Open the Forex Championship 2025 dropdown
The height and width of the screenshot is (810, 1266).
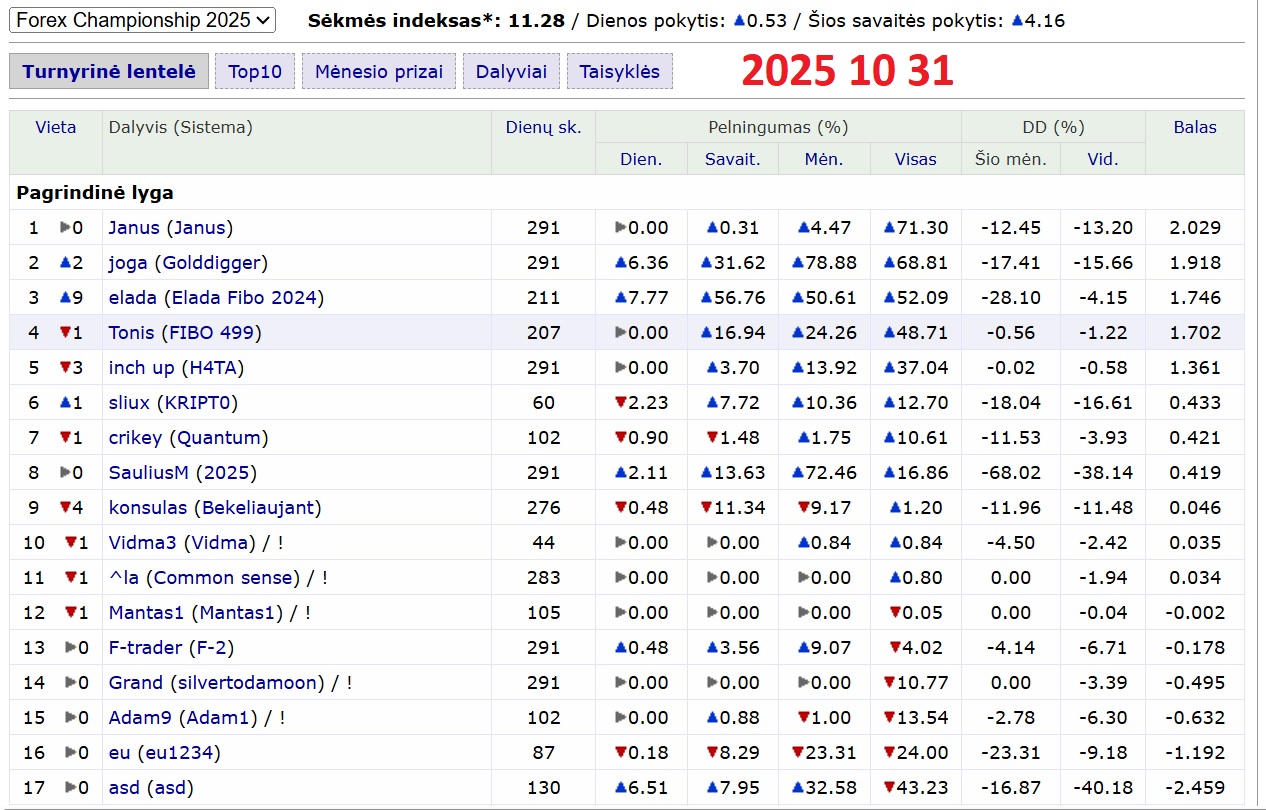coord(141,19)
